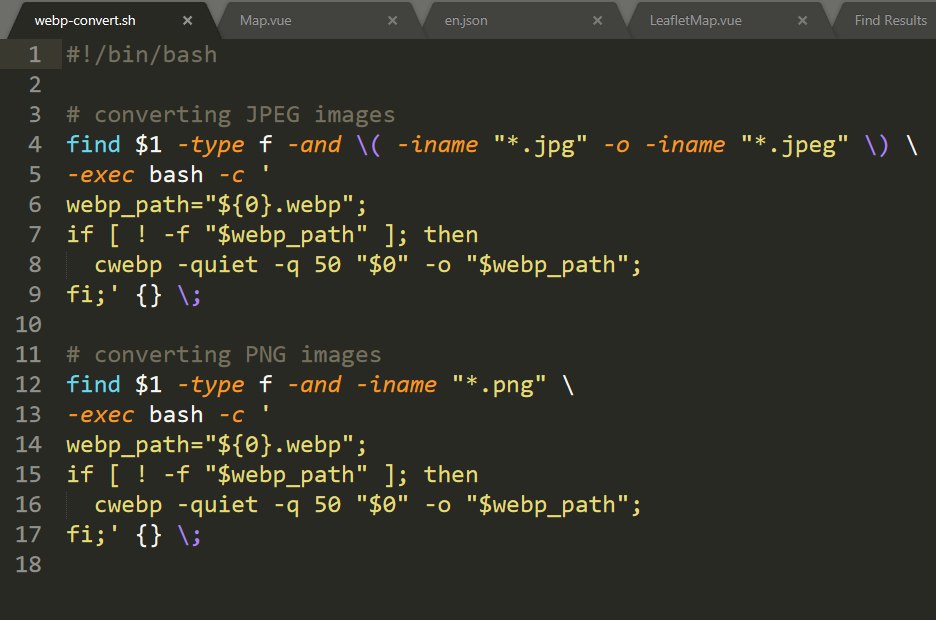Close the Map.vue tab
Image resolution: width=936 pixels, height=620 pixels.
point(392,21)
